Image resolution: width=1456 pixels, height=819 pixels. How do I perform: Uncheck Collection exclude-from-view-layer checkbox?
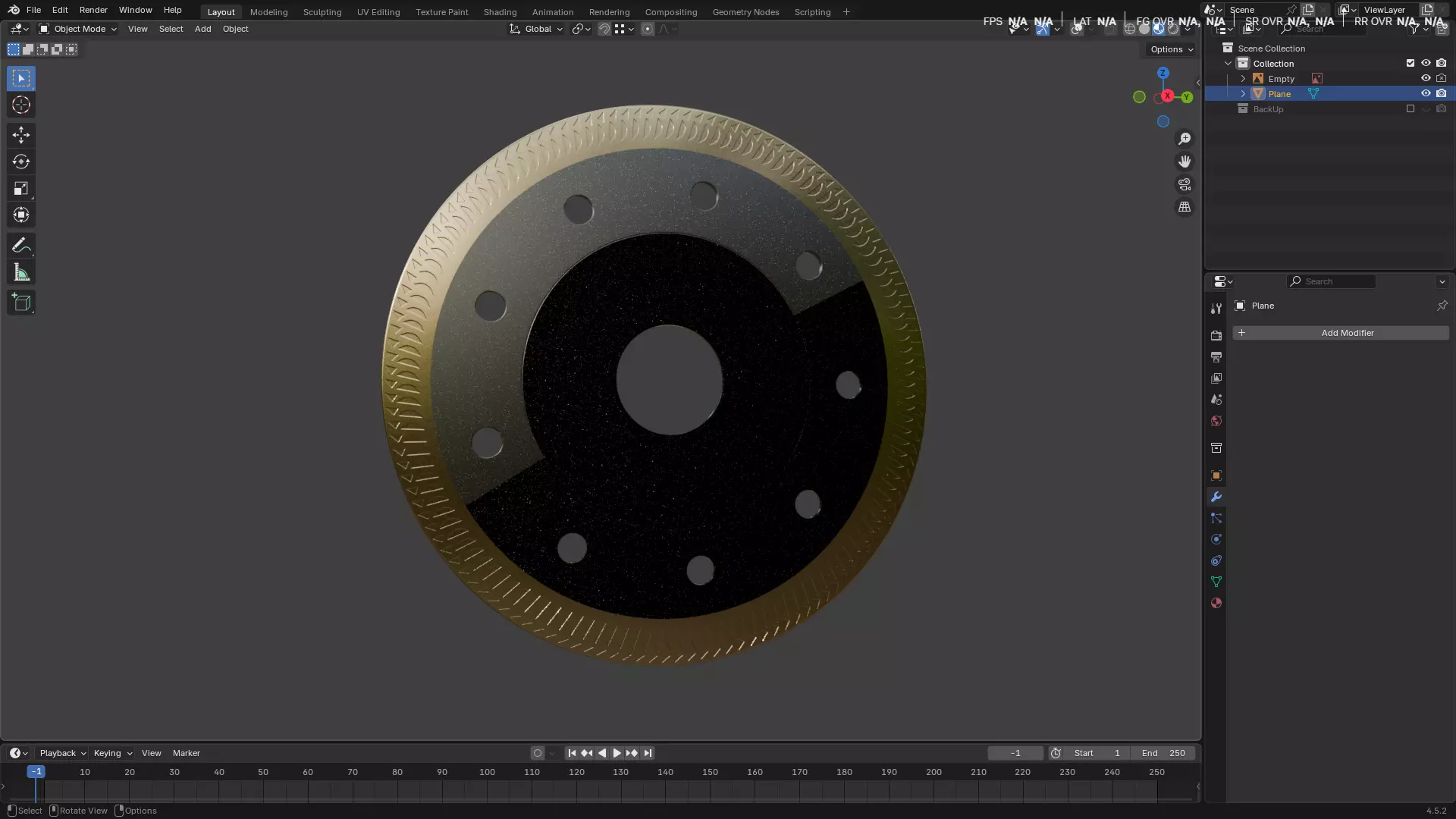(x=1410, y=63)
